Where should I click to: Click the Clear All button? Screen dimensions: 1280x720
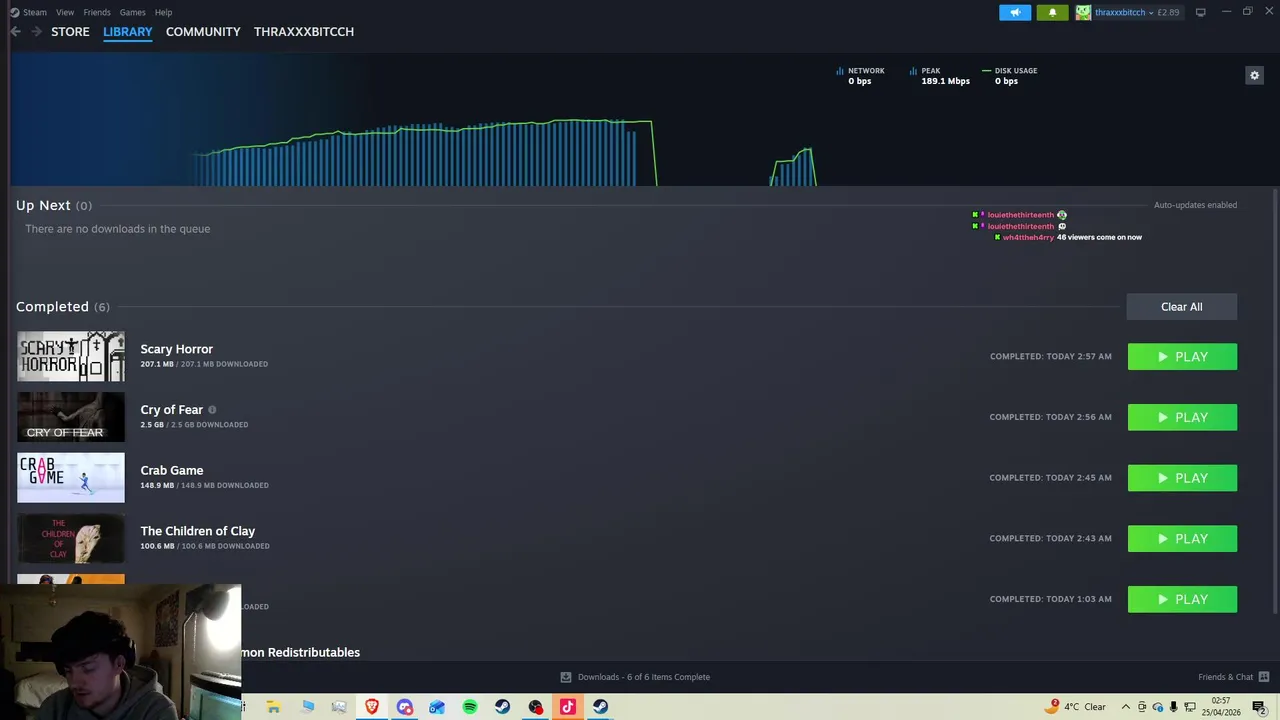tap(1181, 307)
